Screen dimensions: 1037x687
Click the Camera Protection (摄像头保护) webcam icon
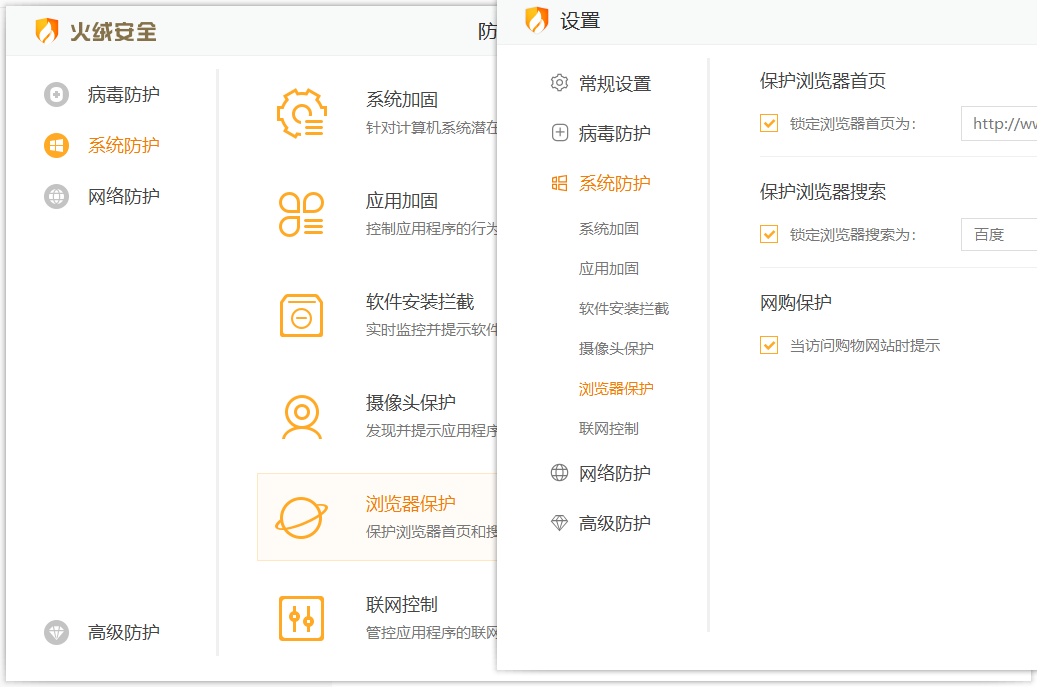[x=300, y=416]
